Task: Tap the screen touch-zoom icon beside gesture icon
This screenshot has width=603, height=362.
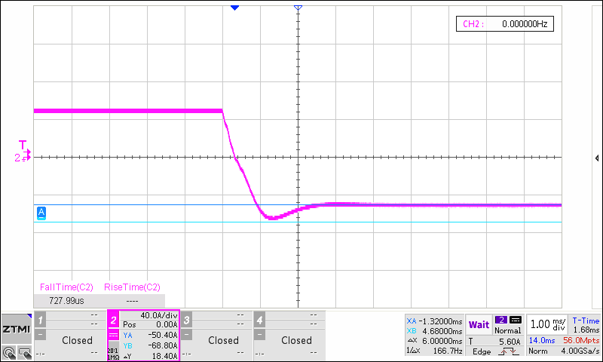Action: (x=24, y=352)
